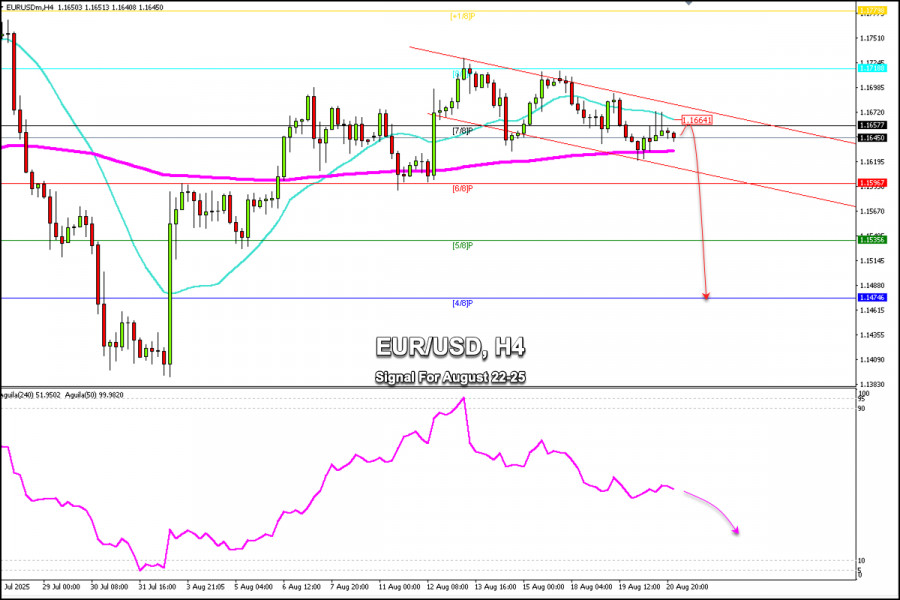
Task: Click the 11 Aug 00:00 time label
Action: click(x=399, y=587)
